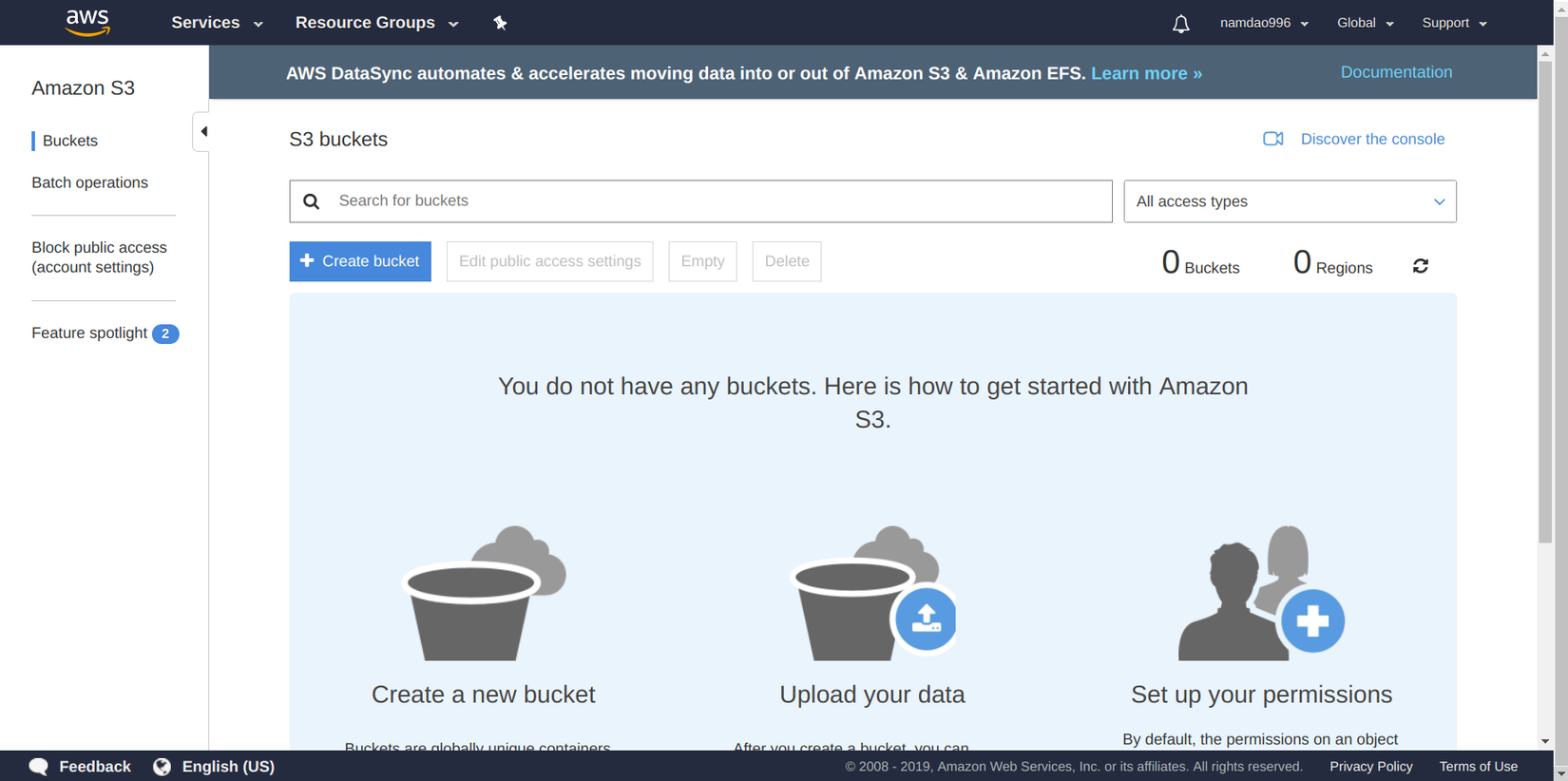
Task: Open the All access types dropdown
Action: coord(1290,201)
